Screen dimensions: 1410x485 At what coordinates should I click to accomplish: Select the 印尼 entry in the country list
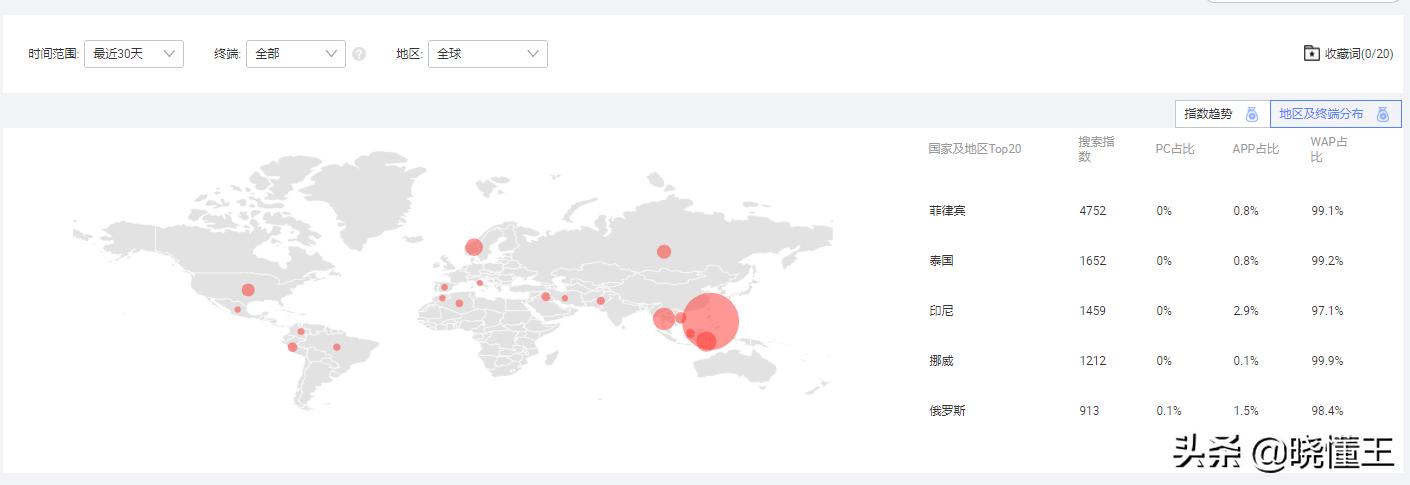click(x=941, y=311)
